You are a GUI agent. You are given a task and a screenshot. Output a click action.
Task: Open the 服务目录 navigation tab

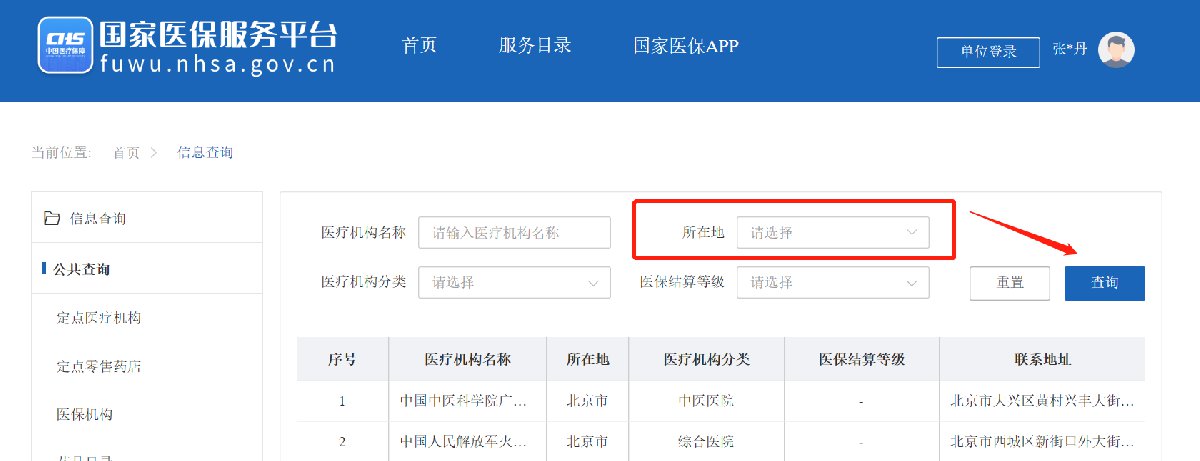535,46
